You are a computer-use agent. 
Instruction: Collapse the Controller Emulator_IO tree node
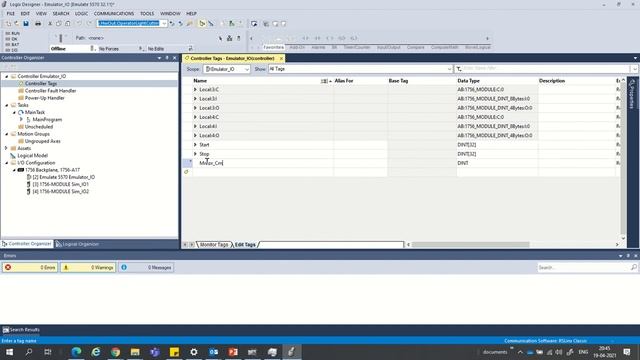7,76
